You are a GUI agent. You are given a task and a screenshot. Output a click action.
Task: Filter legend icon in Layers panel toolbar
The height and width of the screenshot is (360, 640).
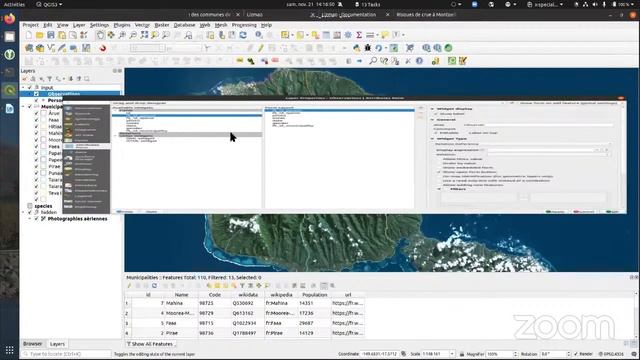point(49,79)
